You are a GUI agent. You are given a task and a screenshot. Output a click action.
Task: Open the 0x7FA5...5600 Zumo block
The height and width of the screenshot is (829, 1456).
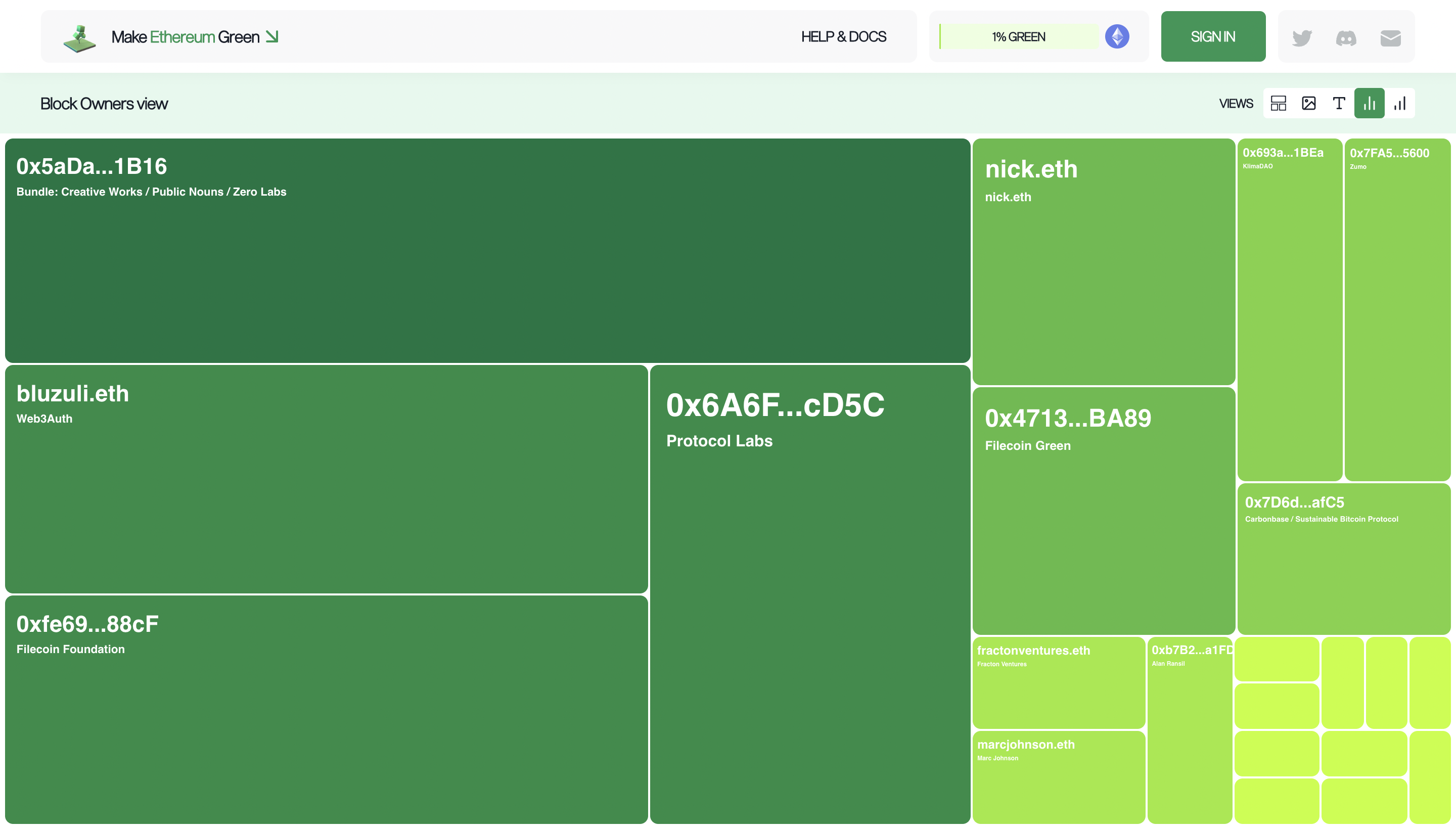click(x=1397, y=310)
